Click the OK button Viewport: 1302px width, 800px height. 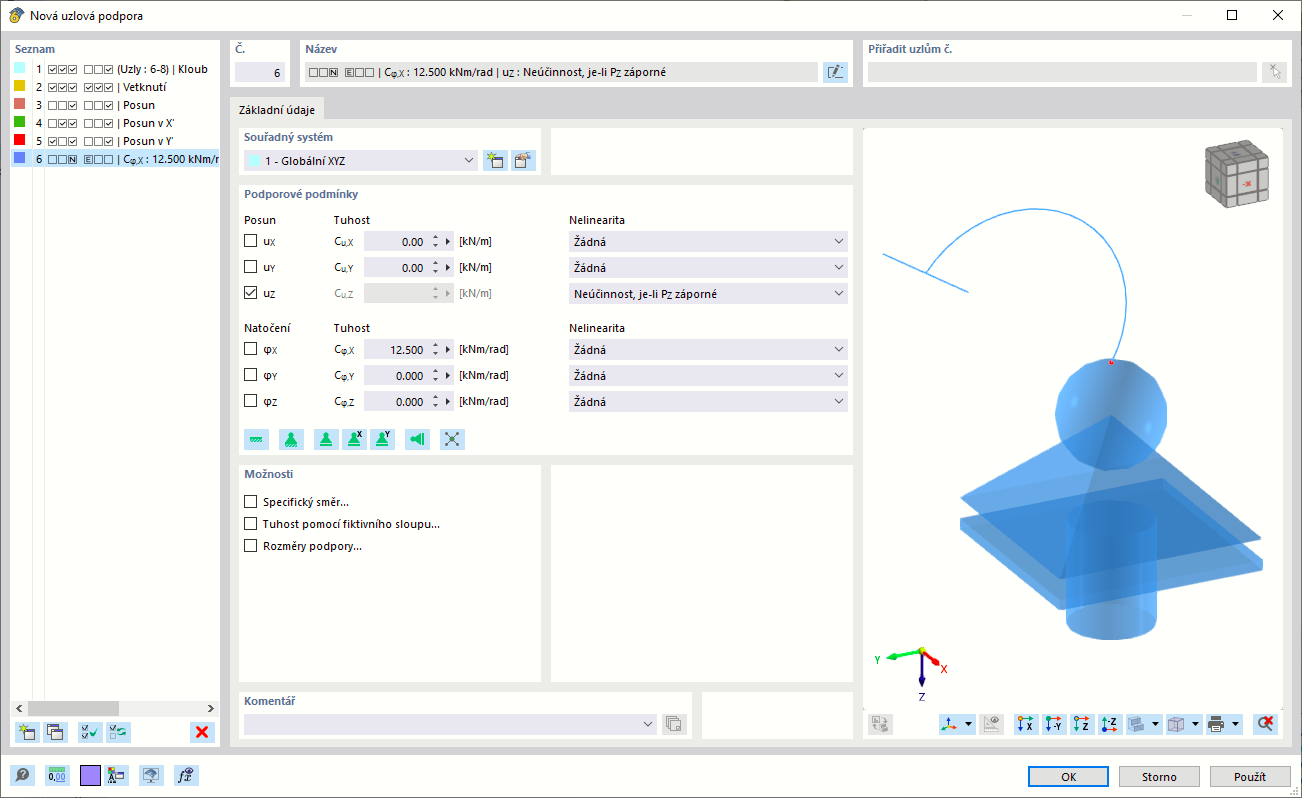tap(1068, 777)
